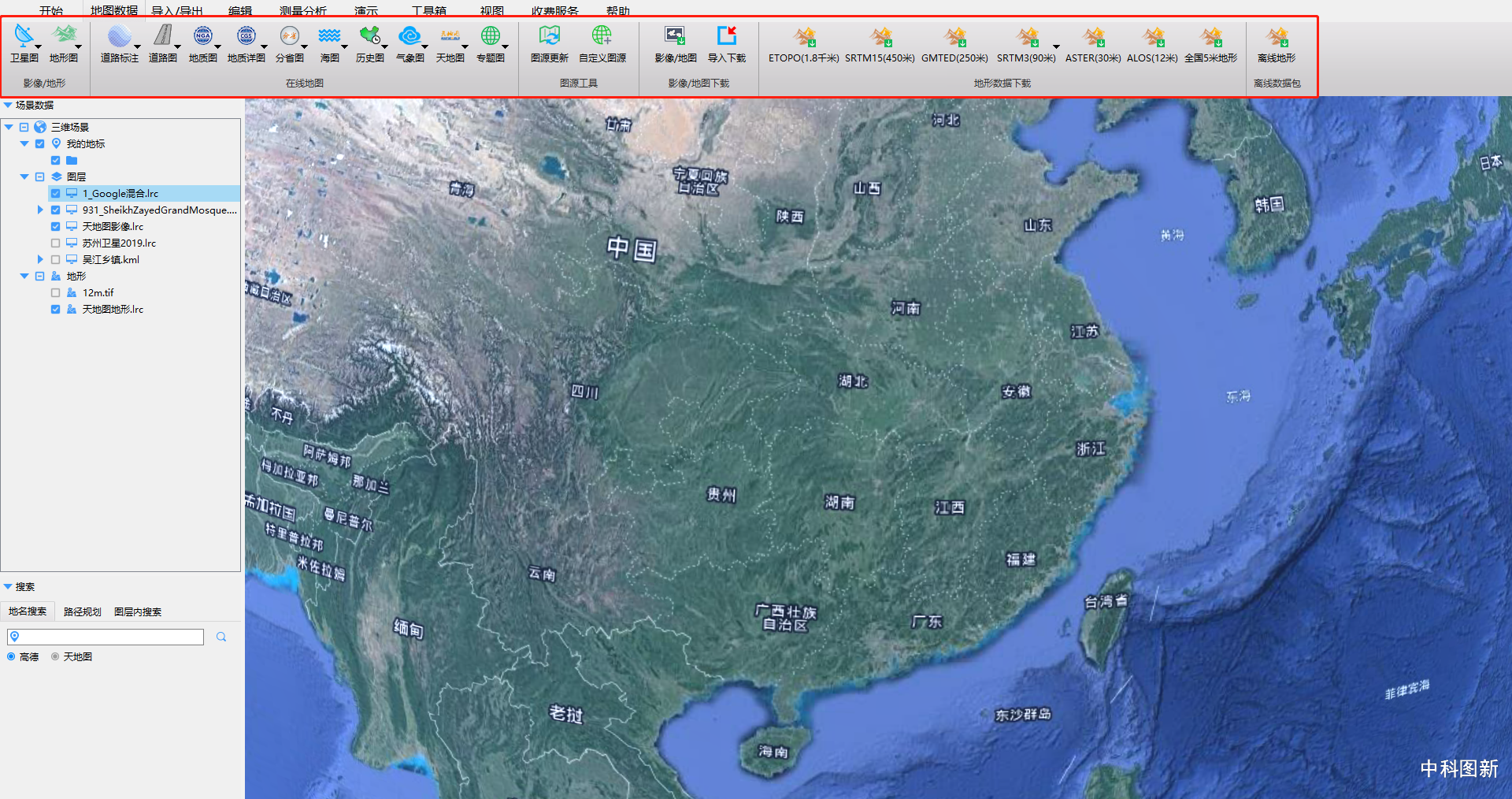Image resolution: width=1512 pixels, height=799 pixels.
Task: Select the 苏州卫星2019.lrc layer name
Action: tap(119, 243)
